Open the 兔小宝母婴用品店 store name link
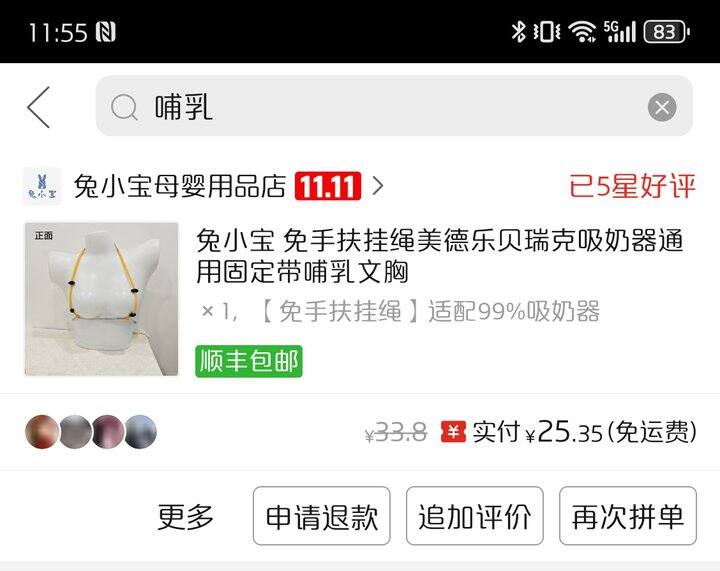Viewport: 720px width, 571px height. 180,186
